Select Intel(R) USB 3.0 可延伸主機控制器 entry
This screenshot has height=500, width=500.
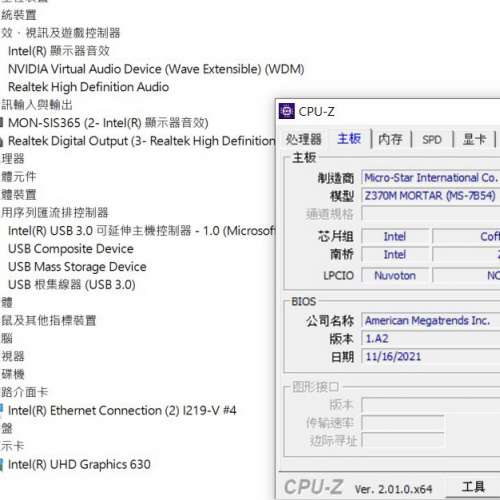142,231
